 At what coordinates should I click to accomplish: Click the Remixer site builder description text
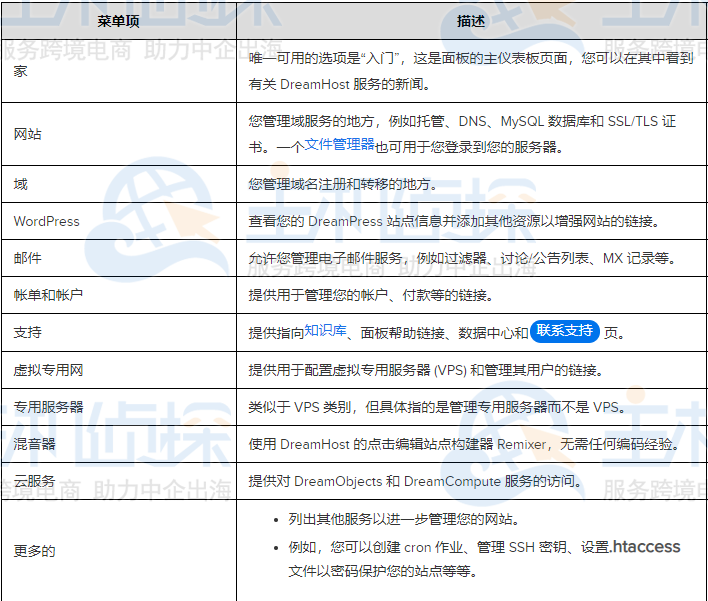(464, 444)
